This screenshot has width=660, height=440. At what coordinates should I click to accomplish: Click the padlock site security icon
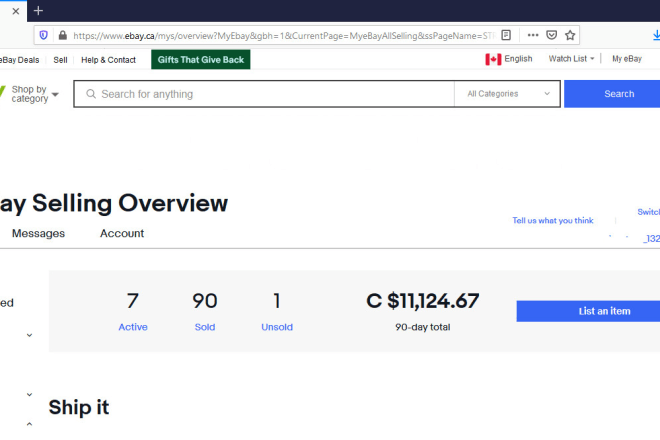(63, 35)
